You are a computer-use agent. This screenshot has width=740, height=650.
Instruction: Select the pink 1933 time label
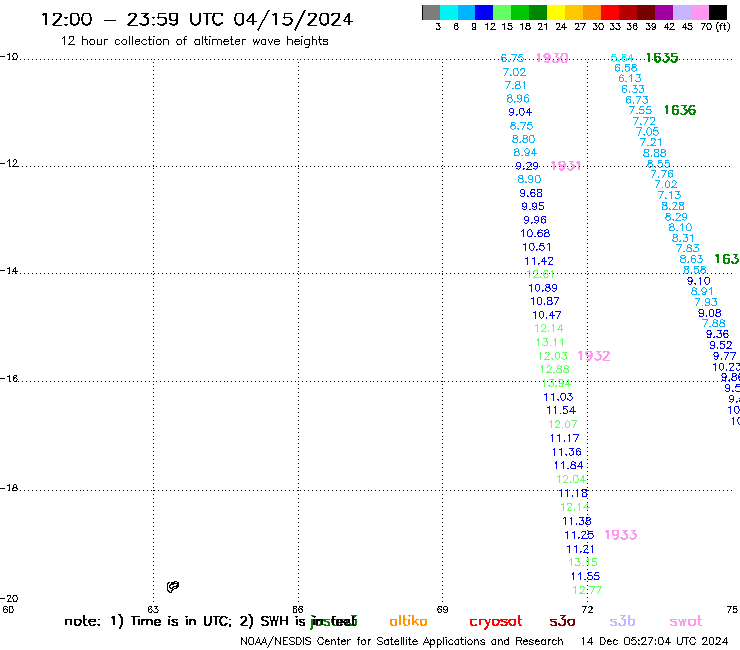click(x=621, y=535)
